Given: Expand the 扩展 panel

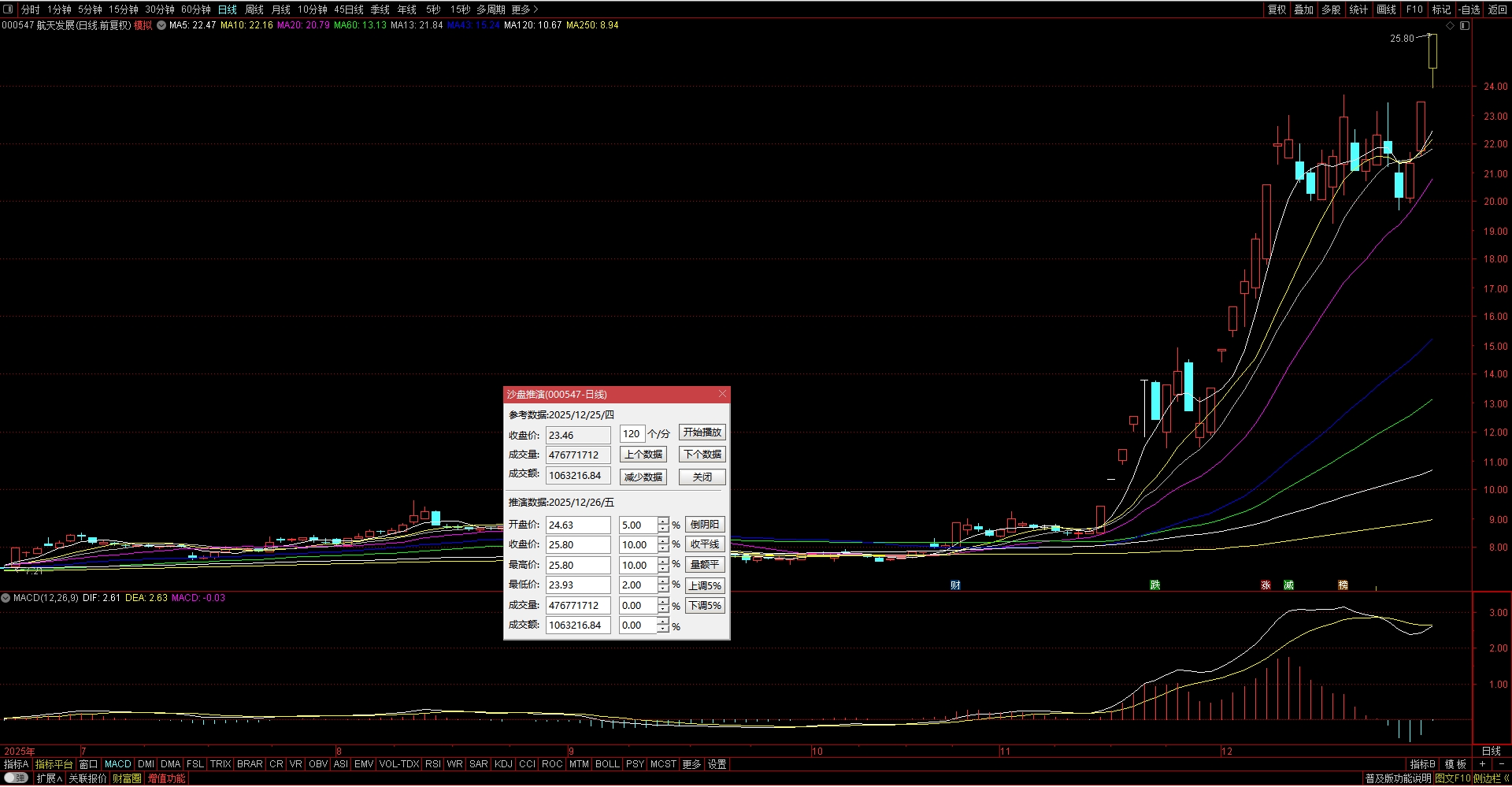Looking at the screenshot, I should click(49, 778).
